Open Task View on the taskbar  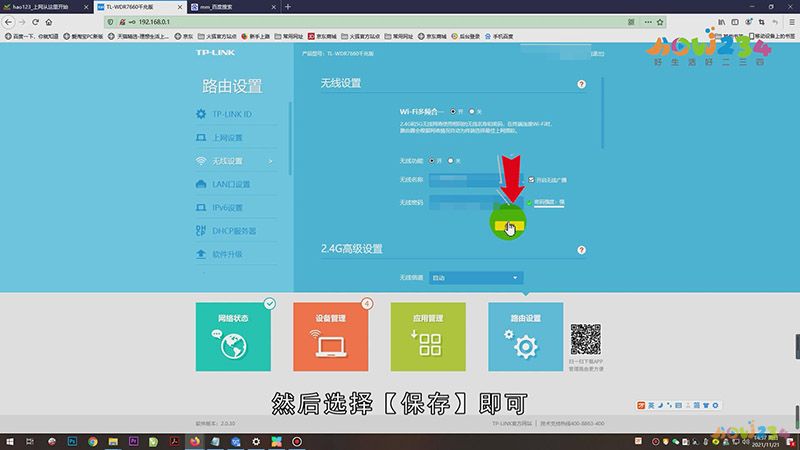[30, 441]
